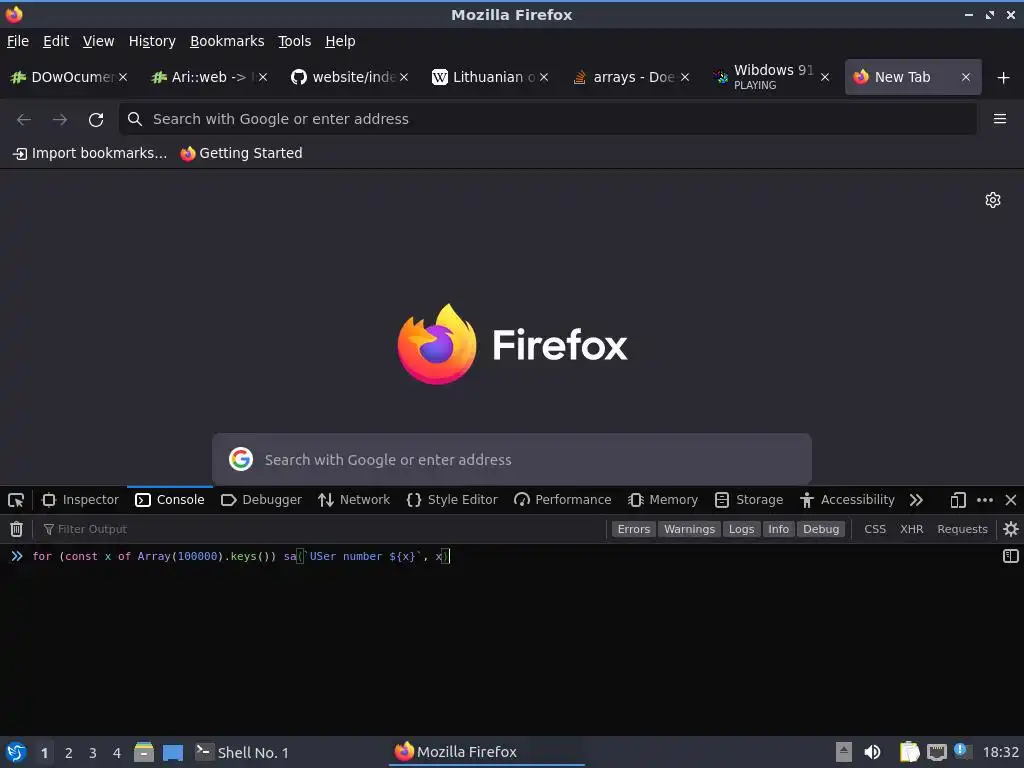Click the network monitor tray icon

point(936,752)
